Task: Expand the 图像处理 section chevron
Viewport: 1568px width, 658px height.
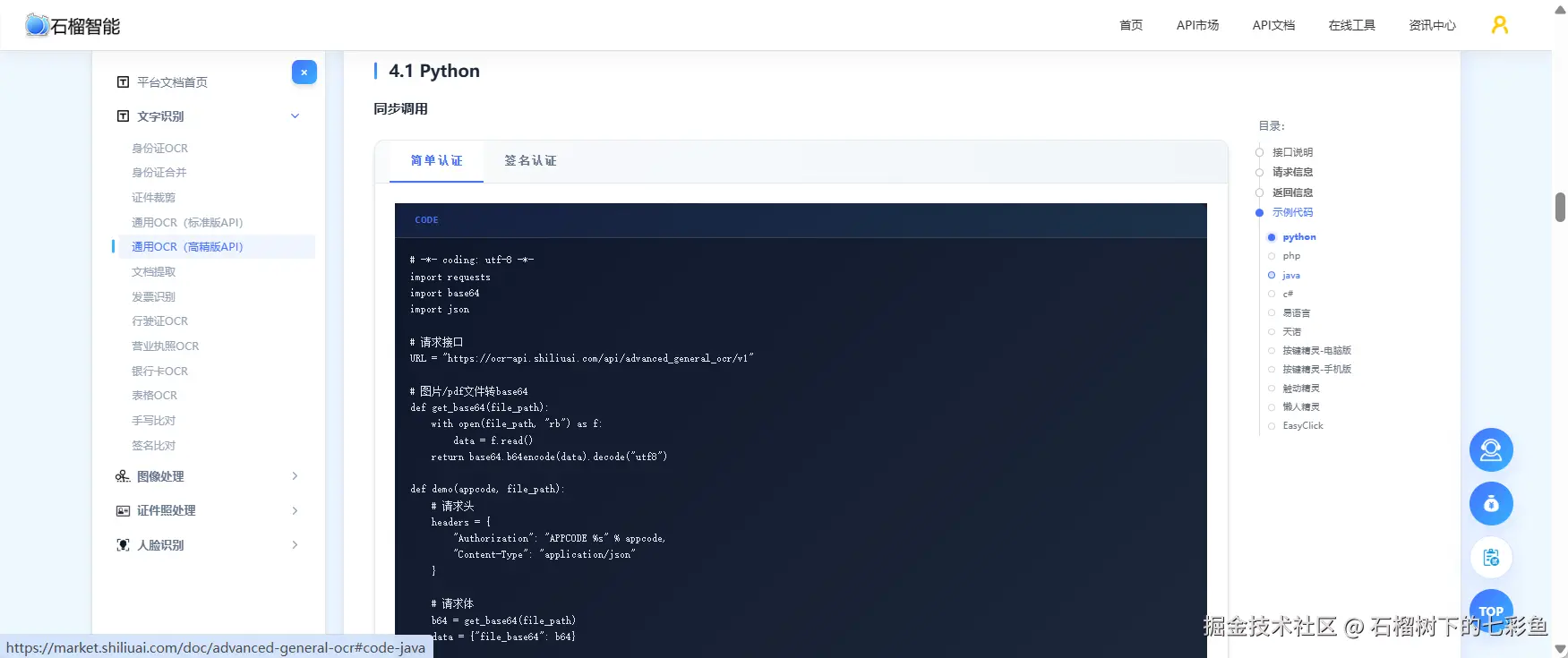Action: pos(295,476)
